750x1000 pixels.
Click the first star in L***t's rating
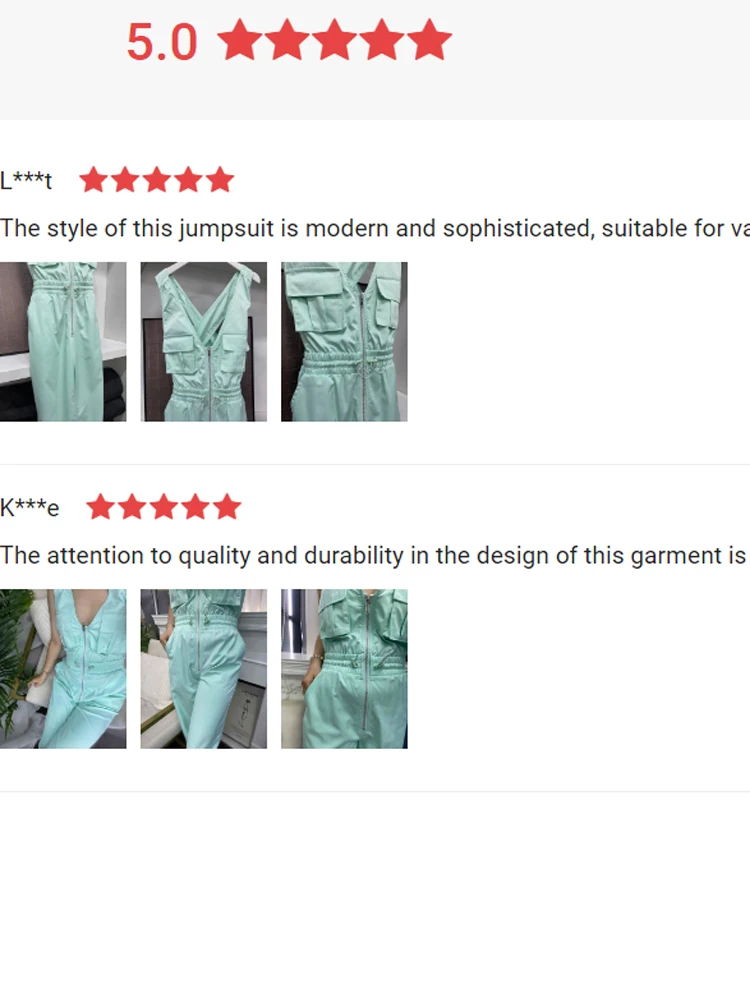coord(94,179)
